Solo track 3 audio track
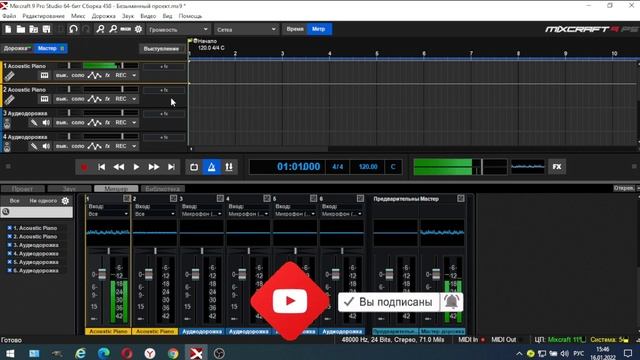This screenshot has height=360, width=640. pyautogui.click(x=78, y=122)
